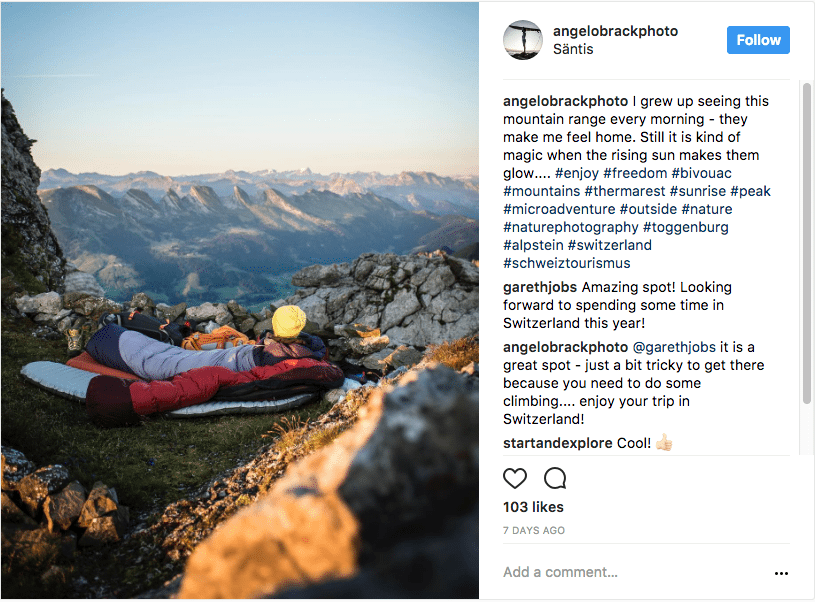Click the comments scrollbar thumb
815x602 pixels.
point(807,243)
